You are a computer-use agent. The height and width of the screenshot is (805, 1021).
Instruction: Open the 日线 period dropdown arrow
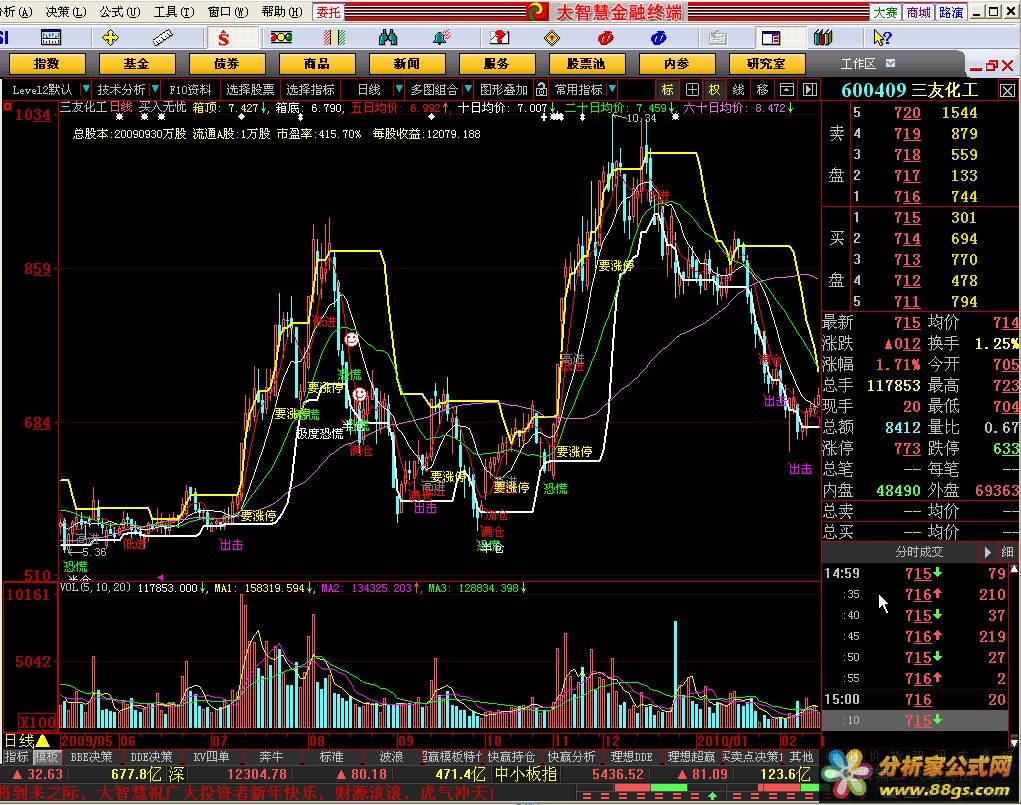pyautogui.click(x=399, y=89)
